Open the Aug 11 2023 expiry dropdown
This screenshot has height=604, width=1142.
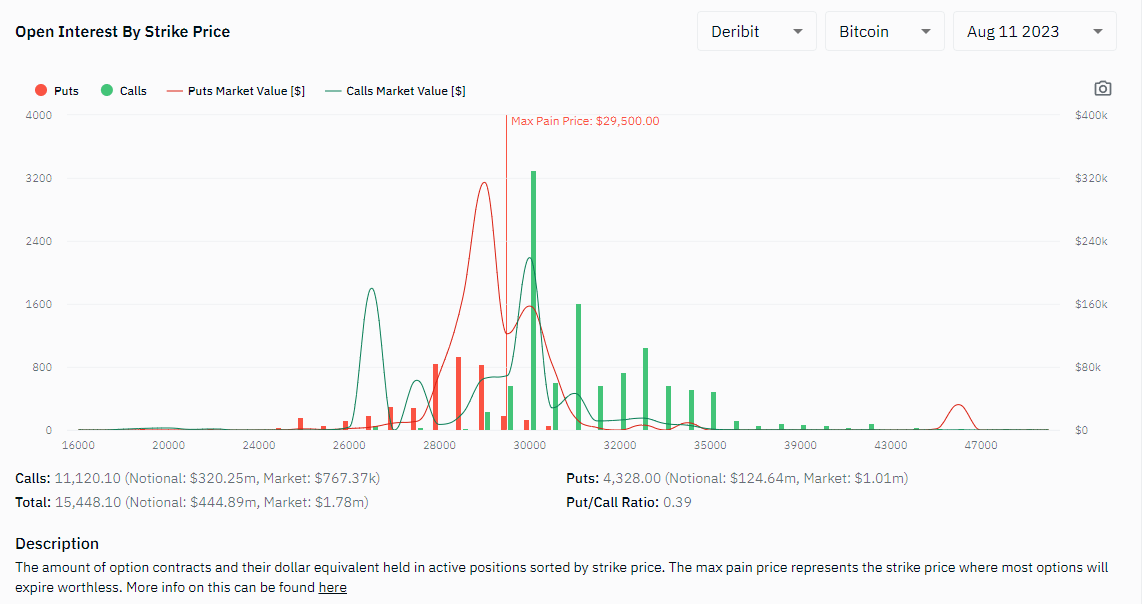click(1035, 31)
